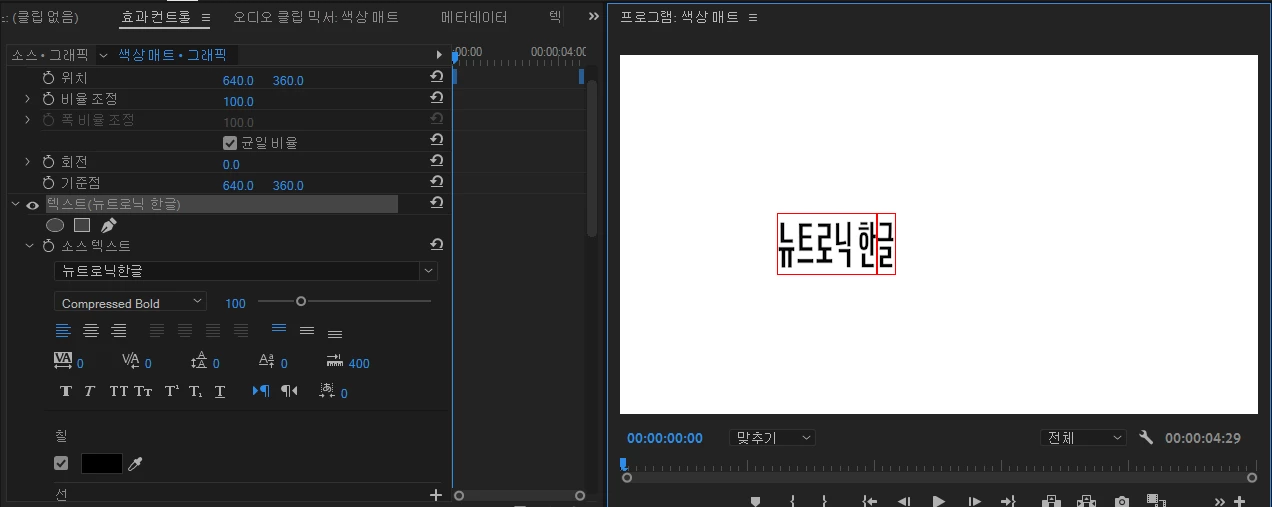This screenshot has width=1272, height=507.
Task: Reset the 텍스트(뉴트로닉 한글) effect
Action: [437, 203]
